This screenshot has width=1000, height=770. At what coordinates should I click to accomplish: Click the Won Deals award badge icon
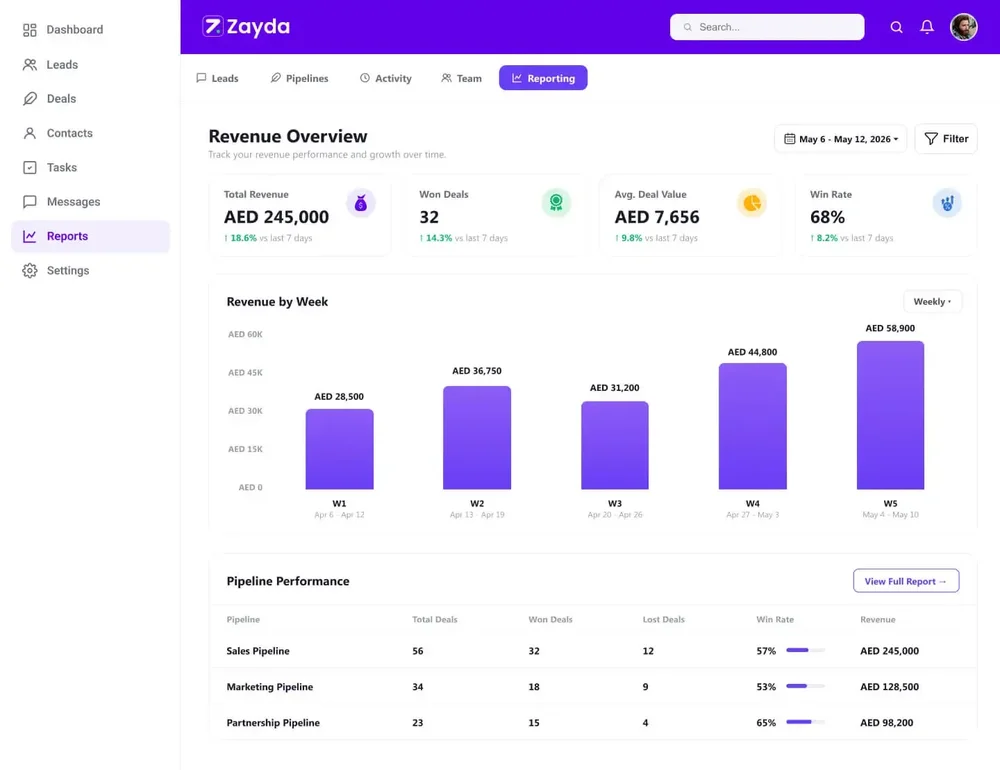556,203
